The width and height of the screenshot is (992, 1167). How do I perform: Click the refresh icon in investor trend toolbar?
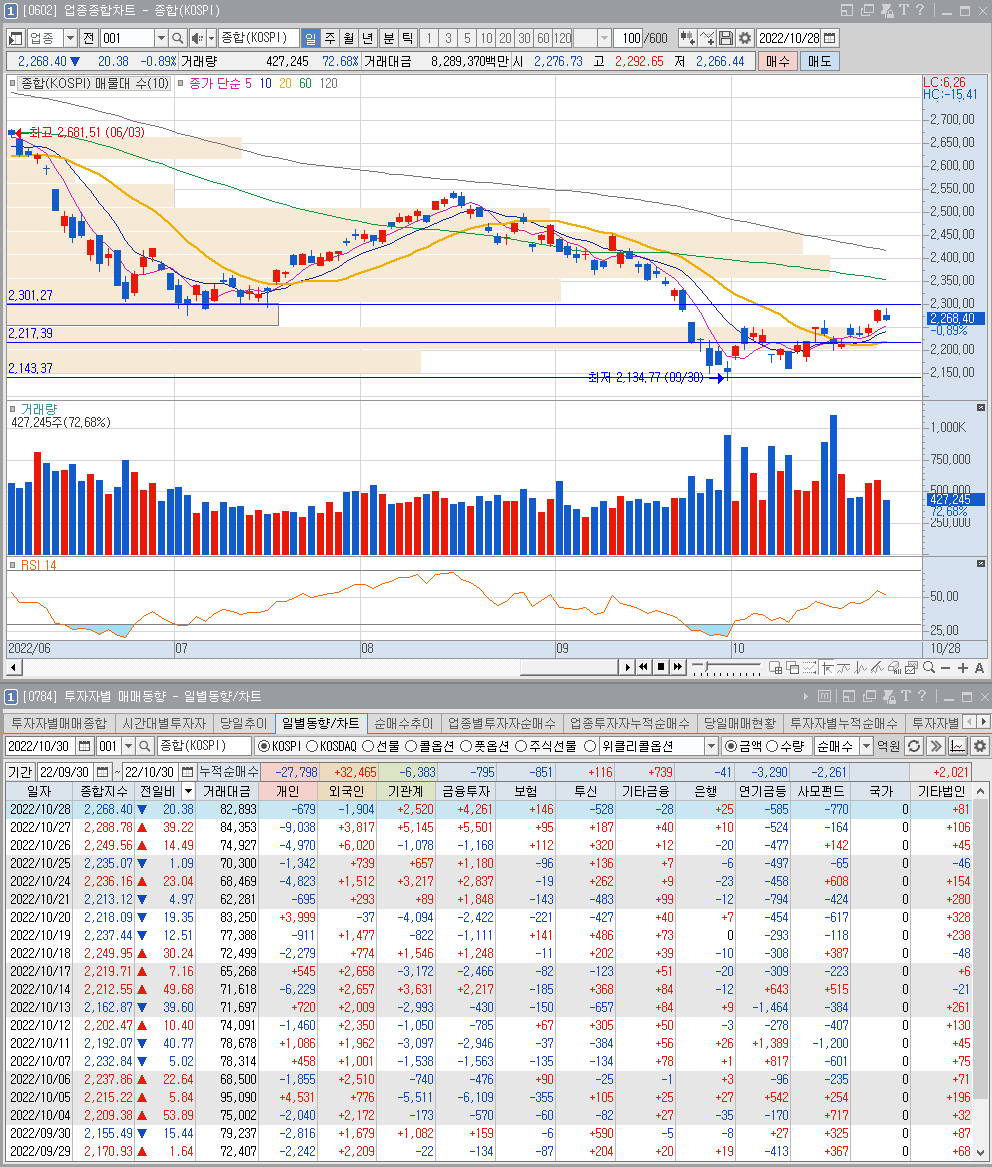(x=915, y=746)
